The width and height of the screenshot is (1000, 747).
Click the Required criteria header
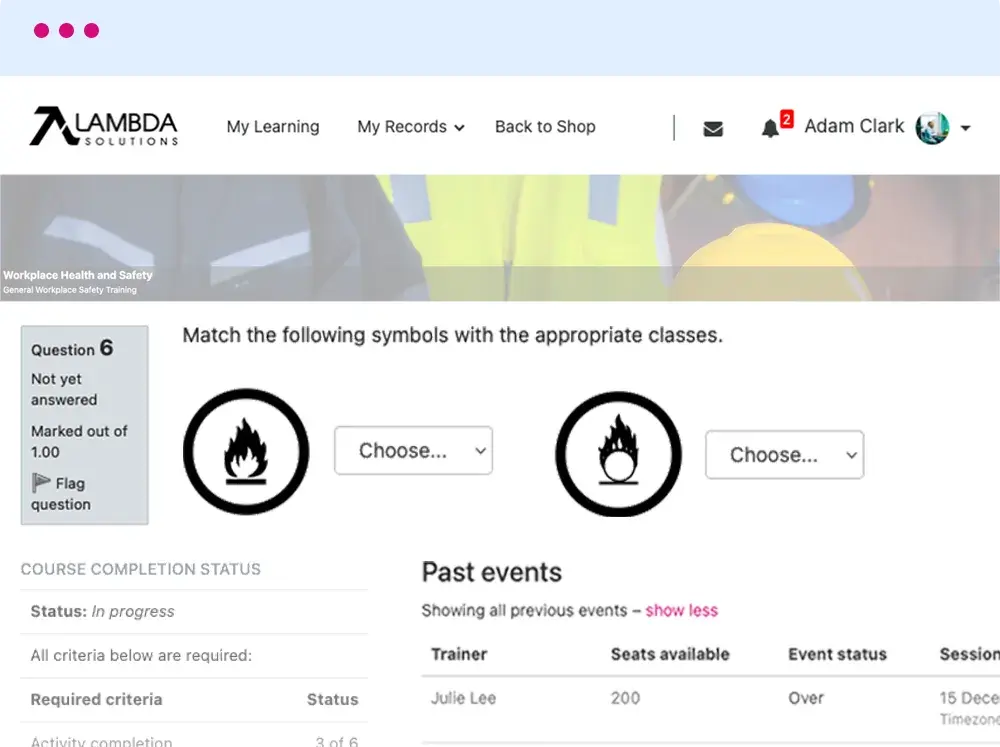[x=96, y=700]
